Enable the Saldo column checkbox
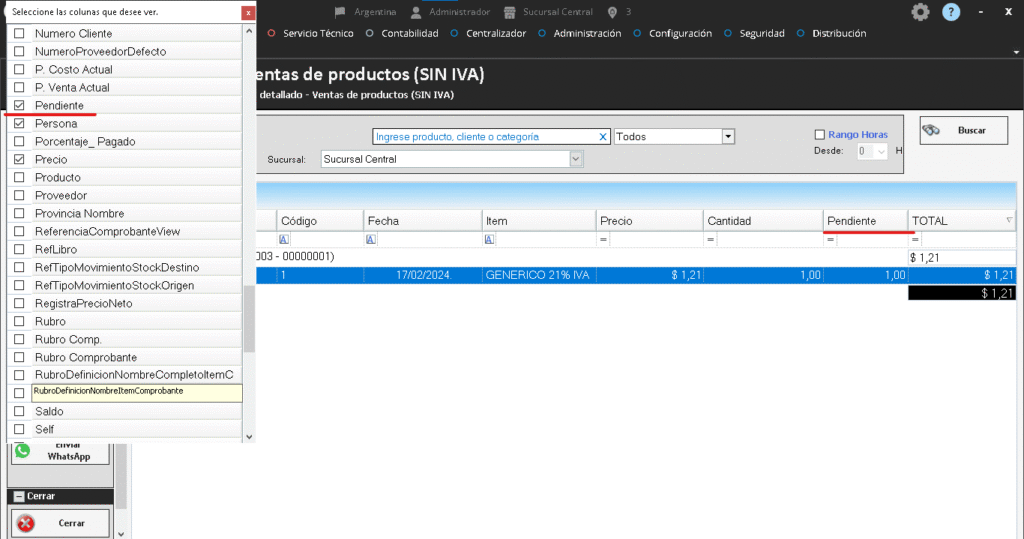The height and width of the screenshot is (539, 1024). point(19,411)
